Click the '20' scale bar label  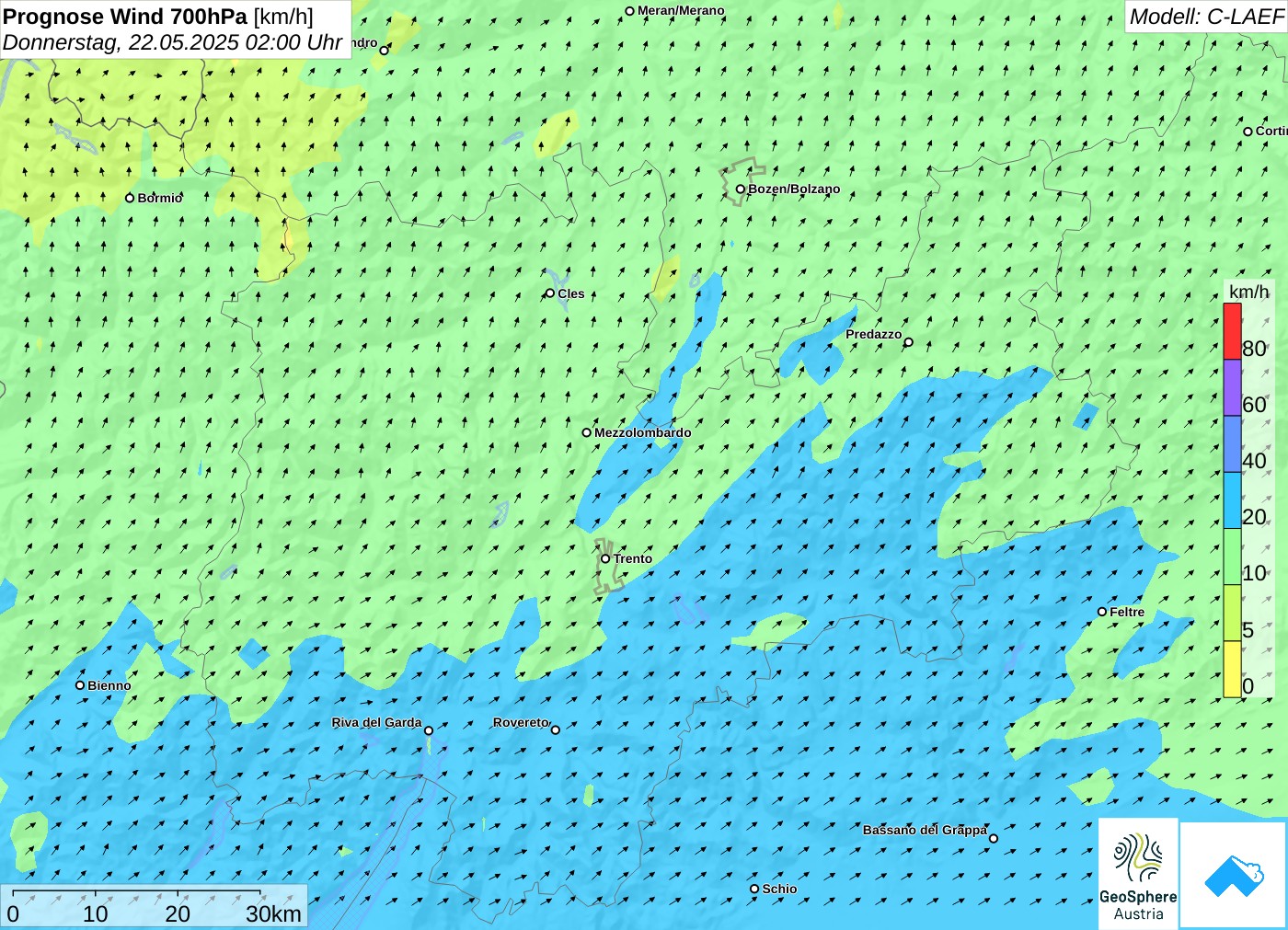(178, 913)
